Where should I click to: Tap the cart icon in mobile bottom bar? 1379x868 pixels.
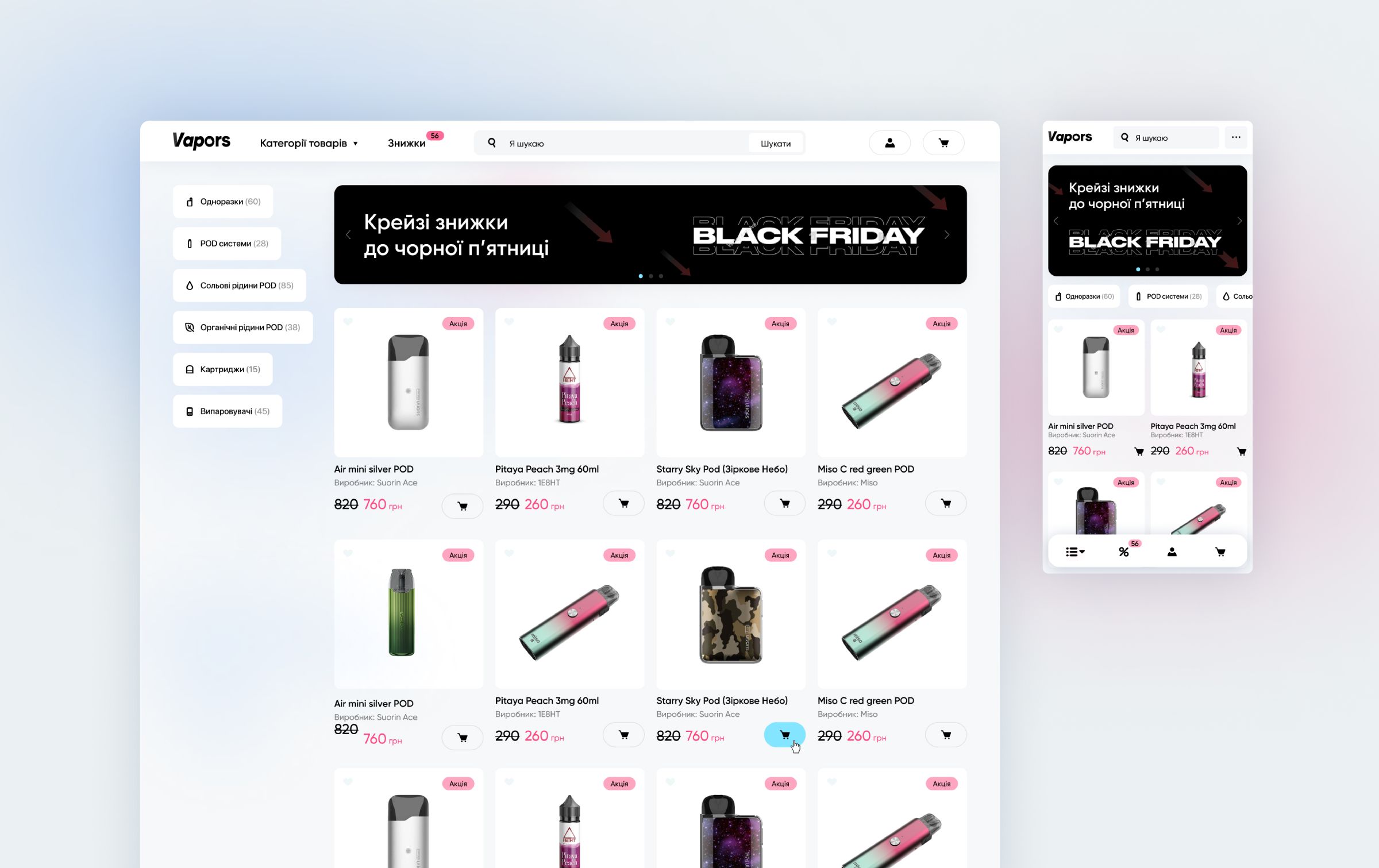click(1220, 552)
